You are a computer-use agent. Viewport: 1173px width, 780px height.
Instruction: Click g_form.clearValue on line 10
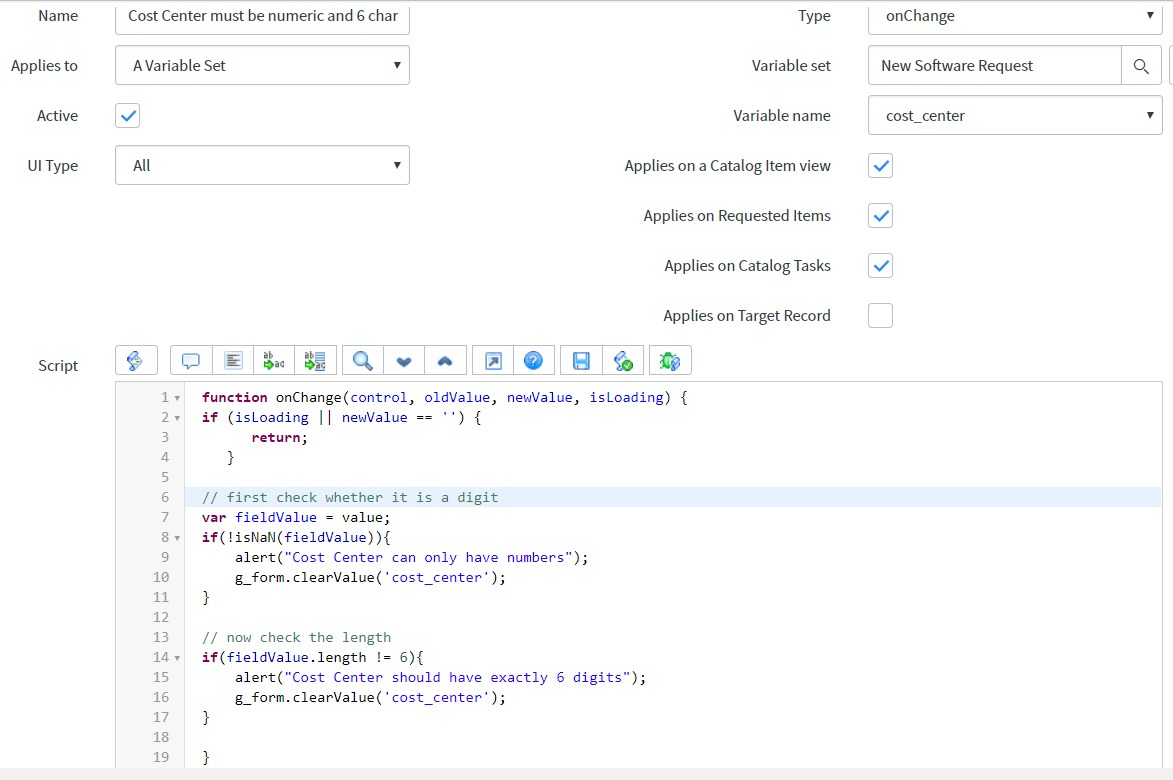pos(370,577)
